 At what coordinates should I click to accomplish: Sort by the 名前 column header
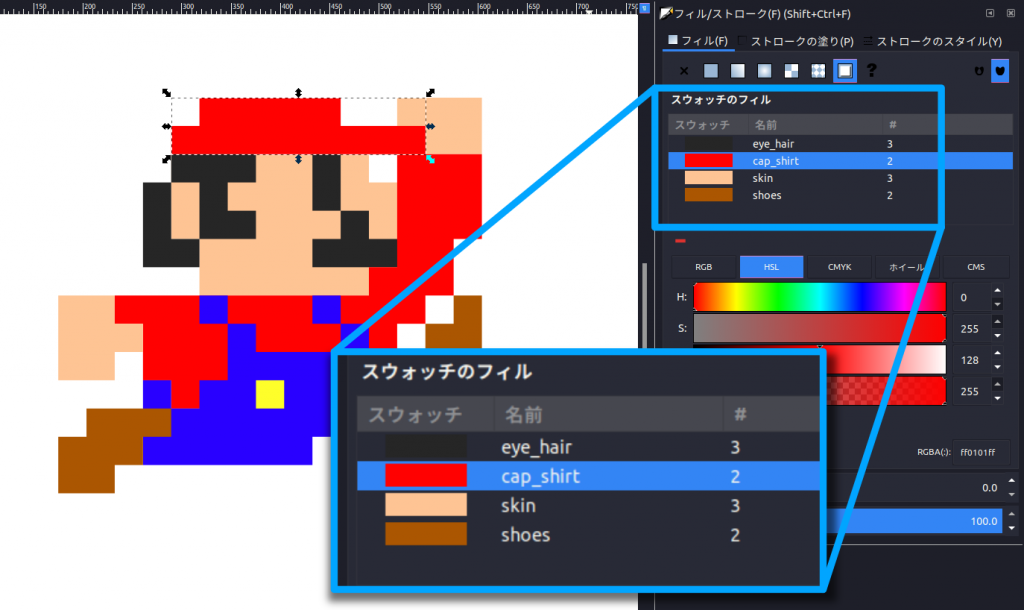pos(814,124)
